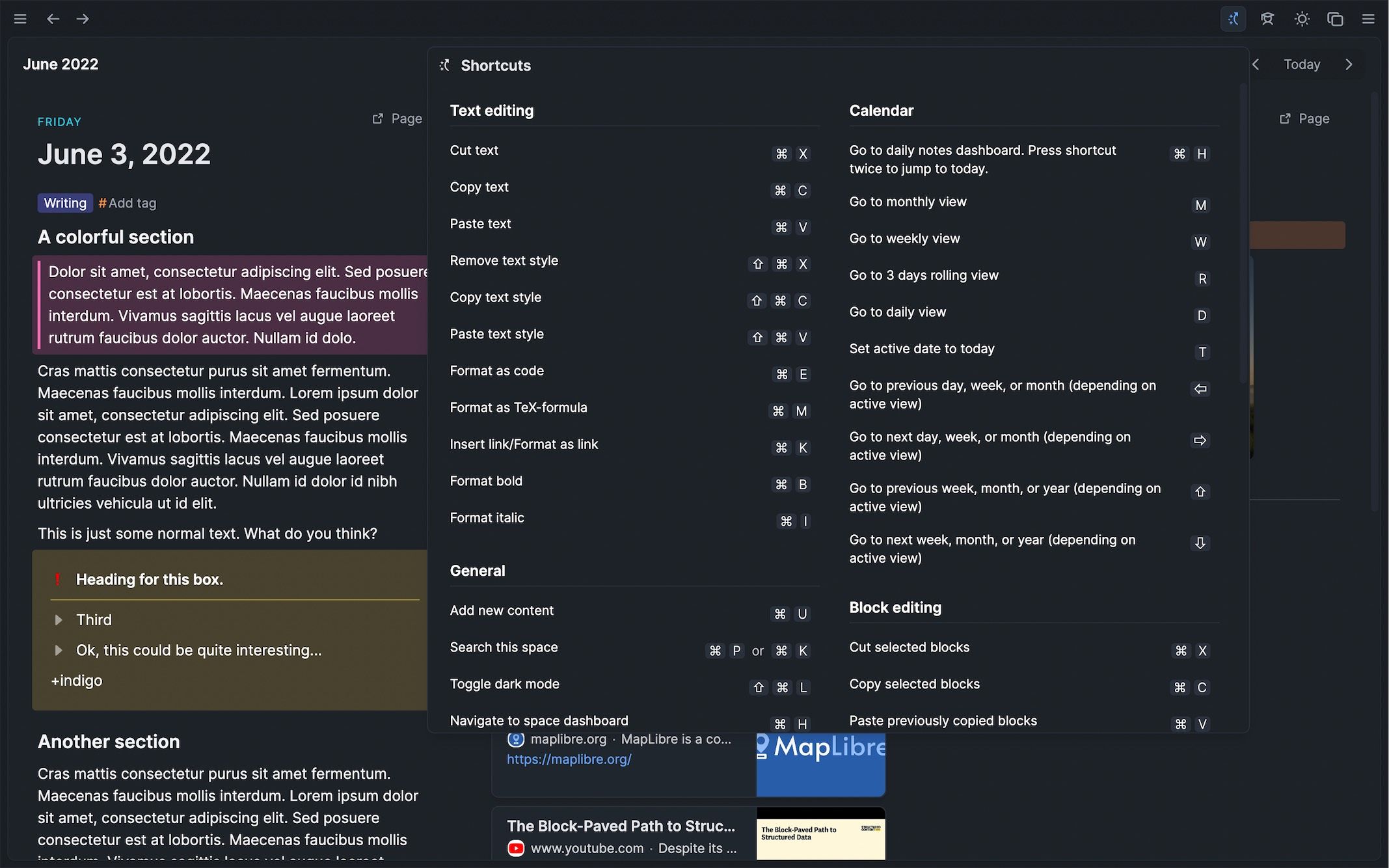Click the +indigo color token in the box

click(76, 681)
